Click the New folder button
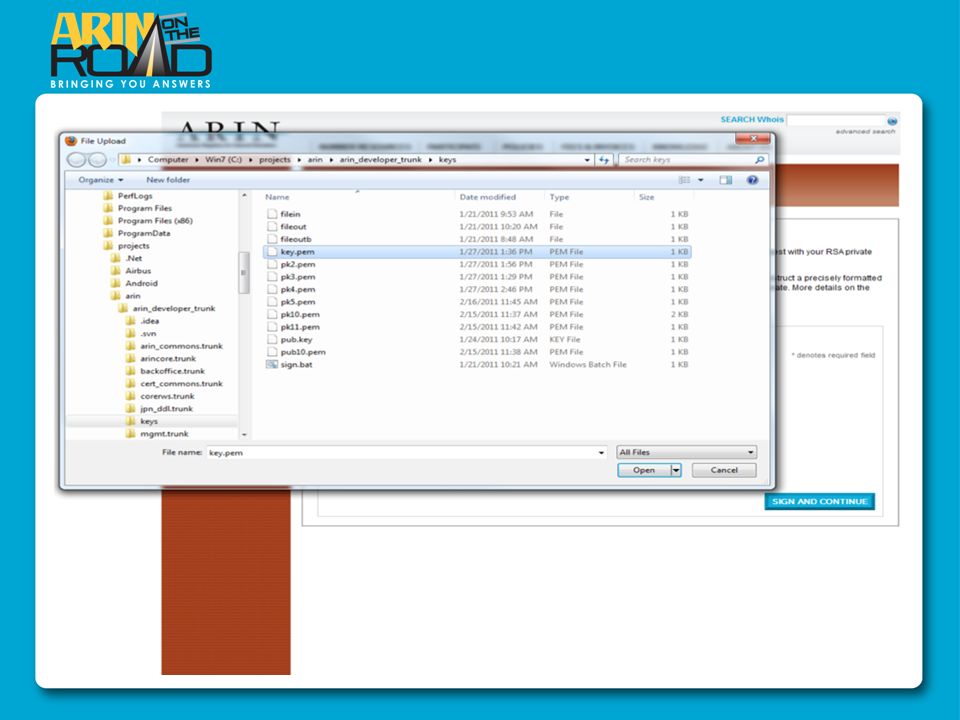This screenshot has height=720, width=960. coord(168,180)
